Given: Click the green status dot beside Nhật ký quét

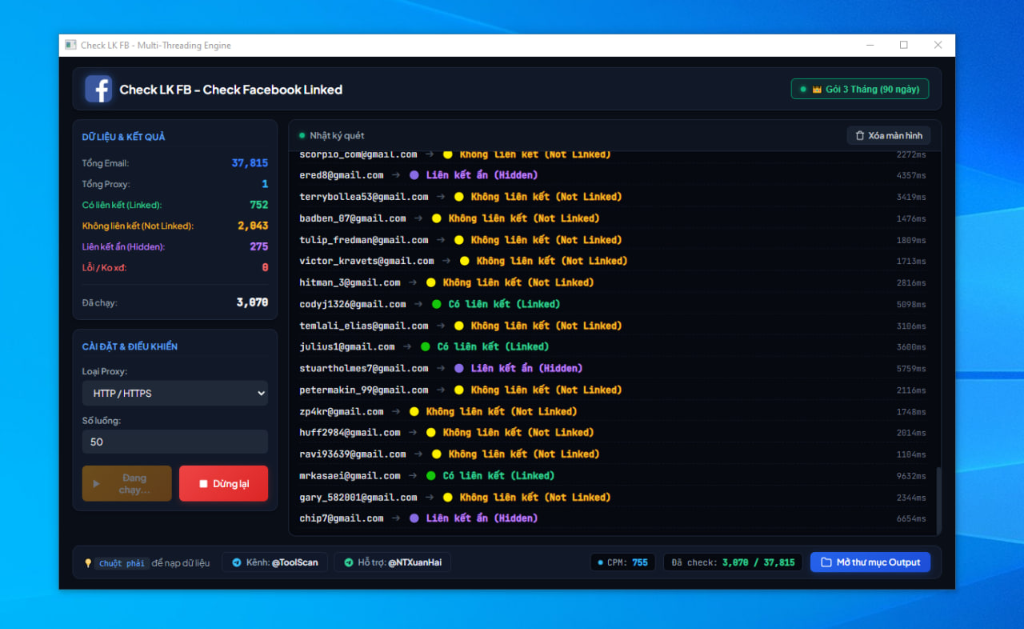Looking at the screenshot, I should 302,136.
